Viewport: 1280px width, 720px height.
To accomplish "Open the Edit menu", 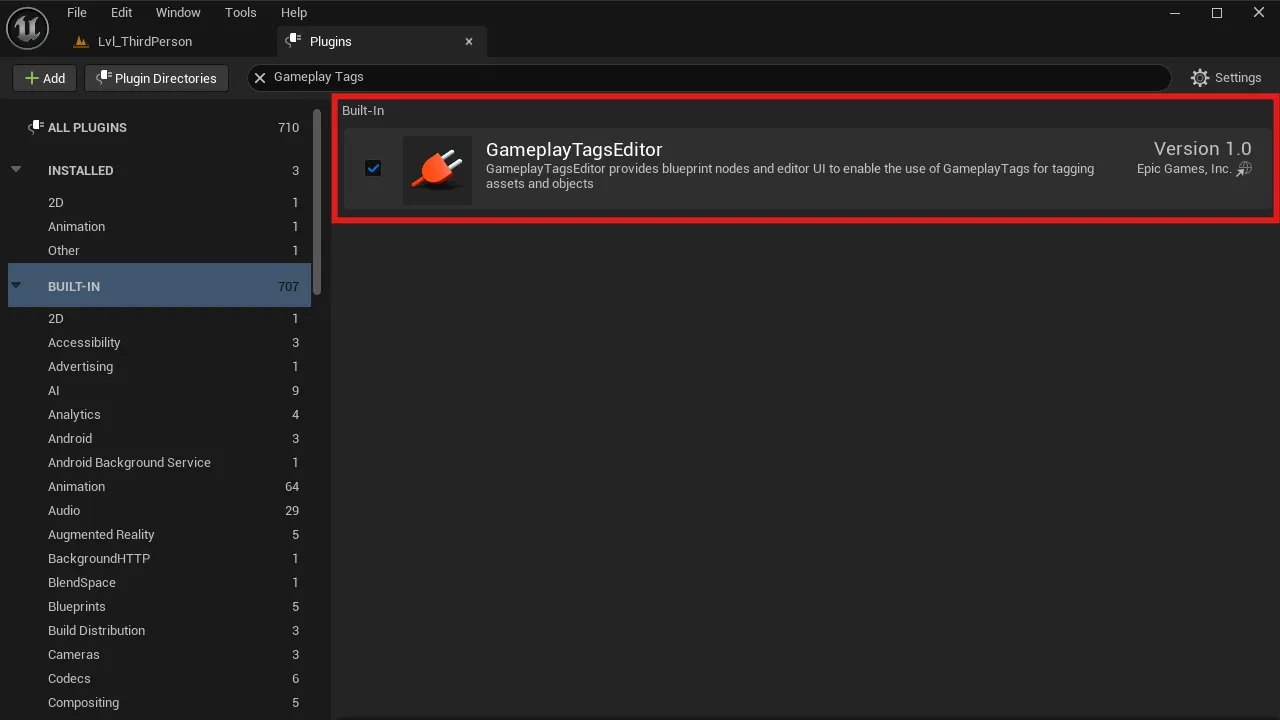I will 121,12.
